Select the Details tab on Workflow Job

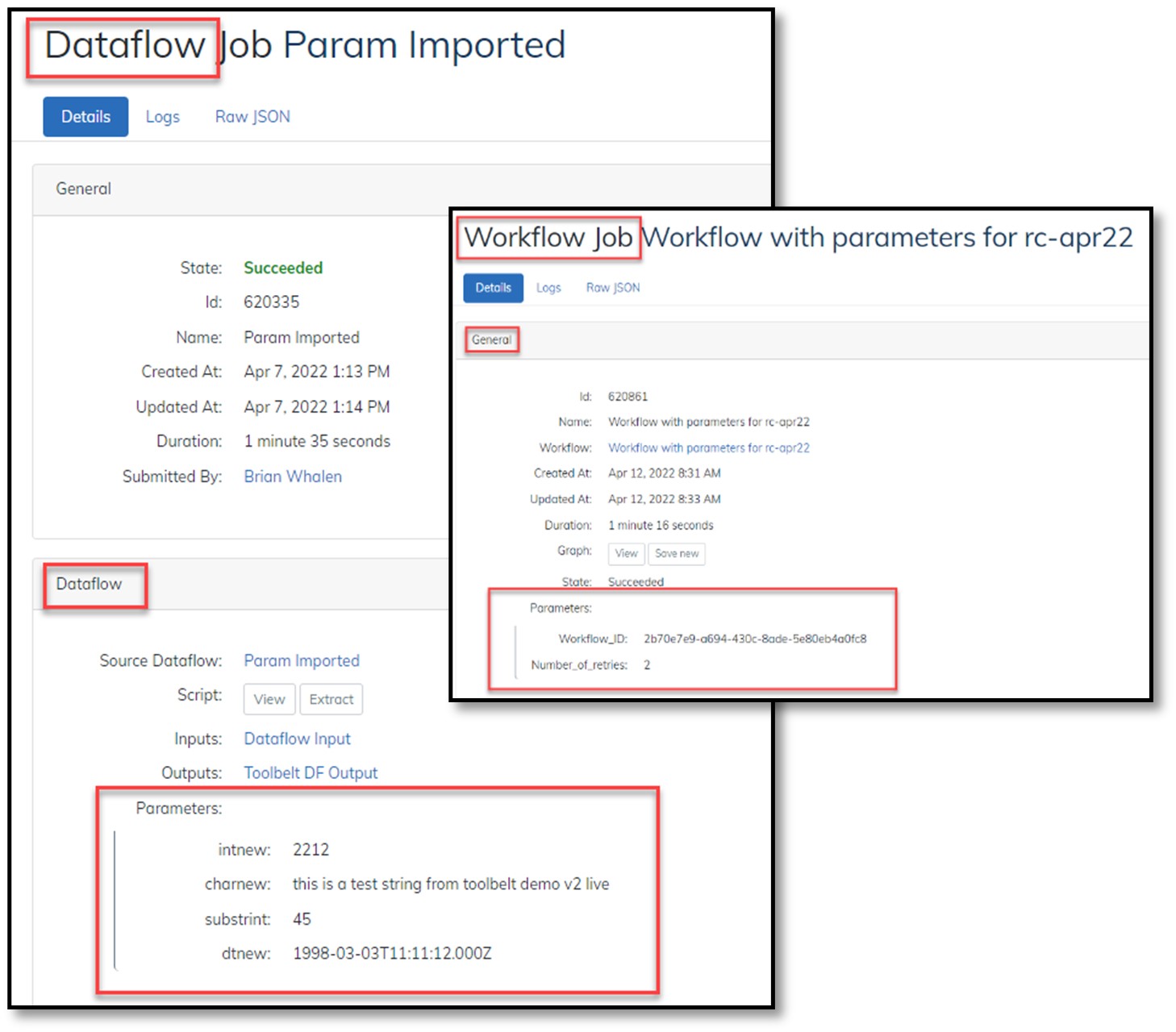click(492, 287)
